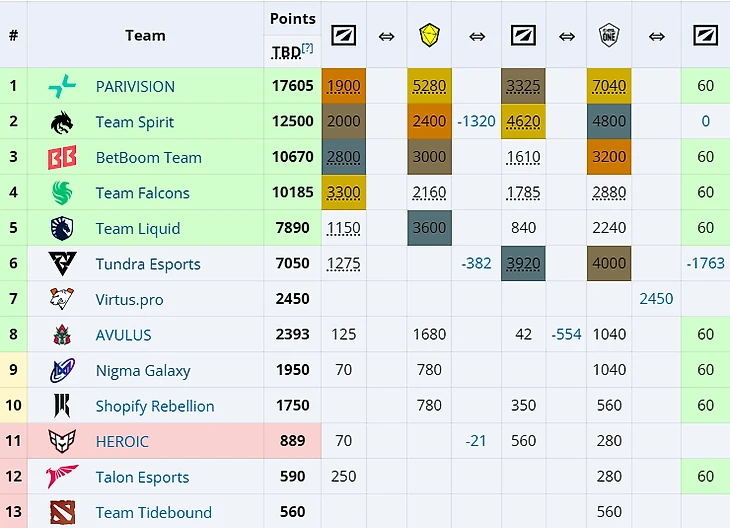Click the # rank column header

tap(14, 35)
